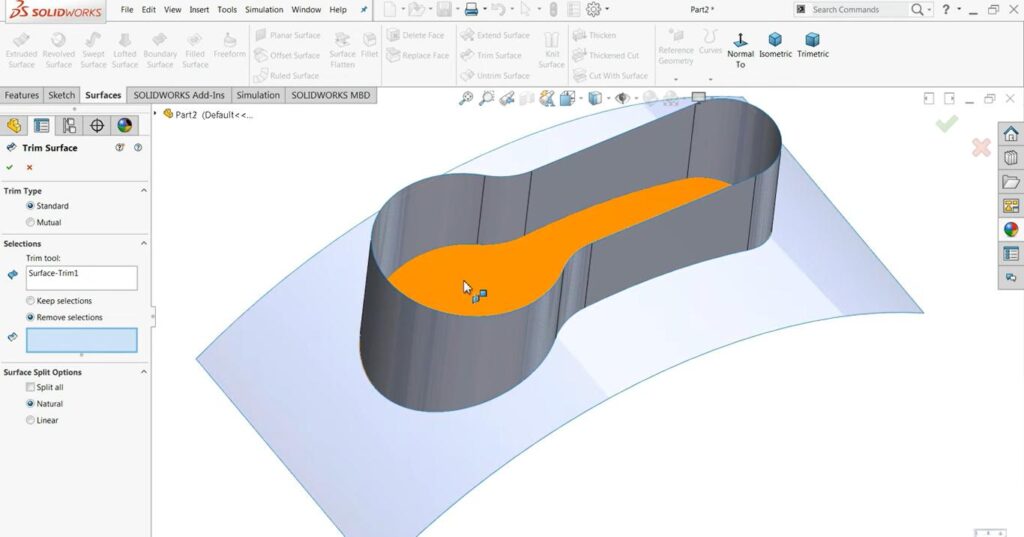Open the File Explorer folder icon in the task pane
Screen dimensions: 1024x537
(1011, 182)
